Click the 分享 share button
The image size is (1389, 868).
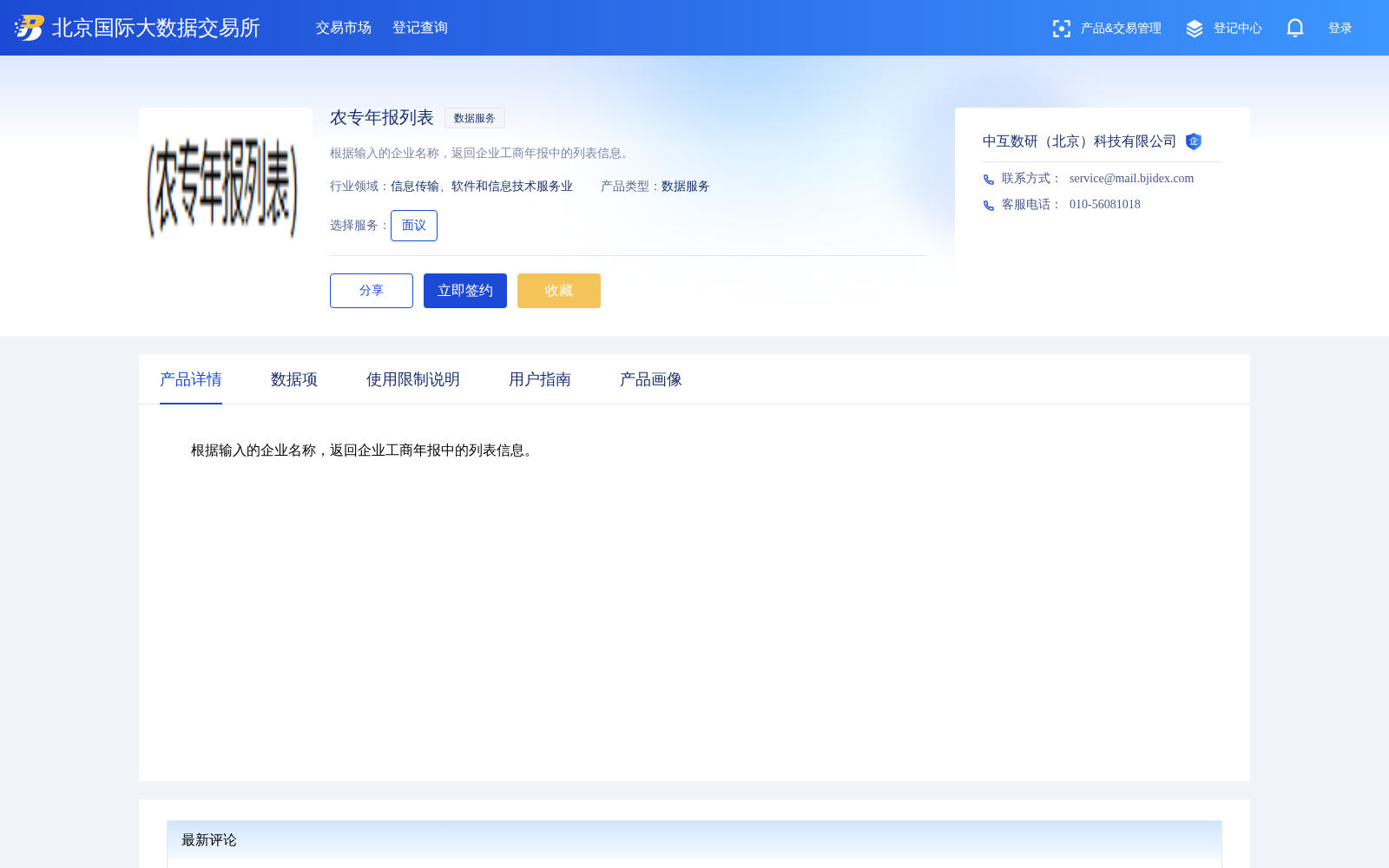(372, 291)
